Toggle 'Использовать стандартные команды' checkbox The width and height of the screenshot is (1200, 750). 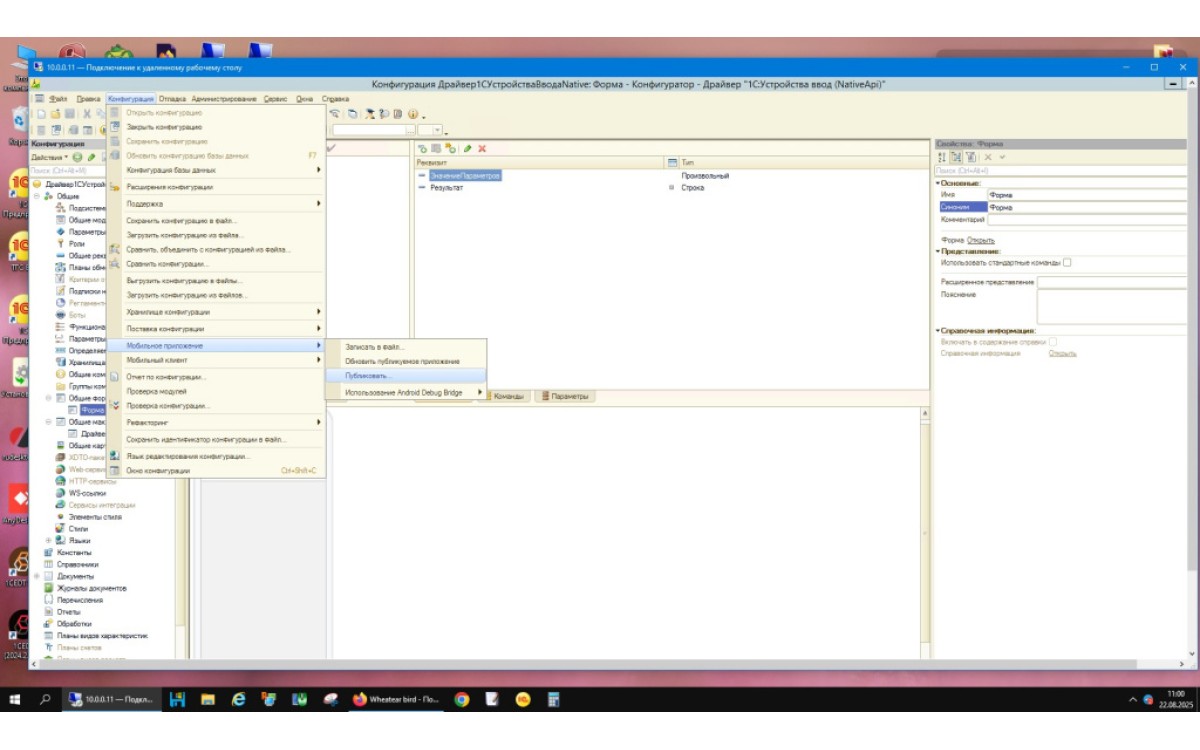[x=1067, y=263]
